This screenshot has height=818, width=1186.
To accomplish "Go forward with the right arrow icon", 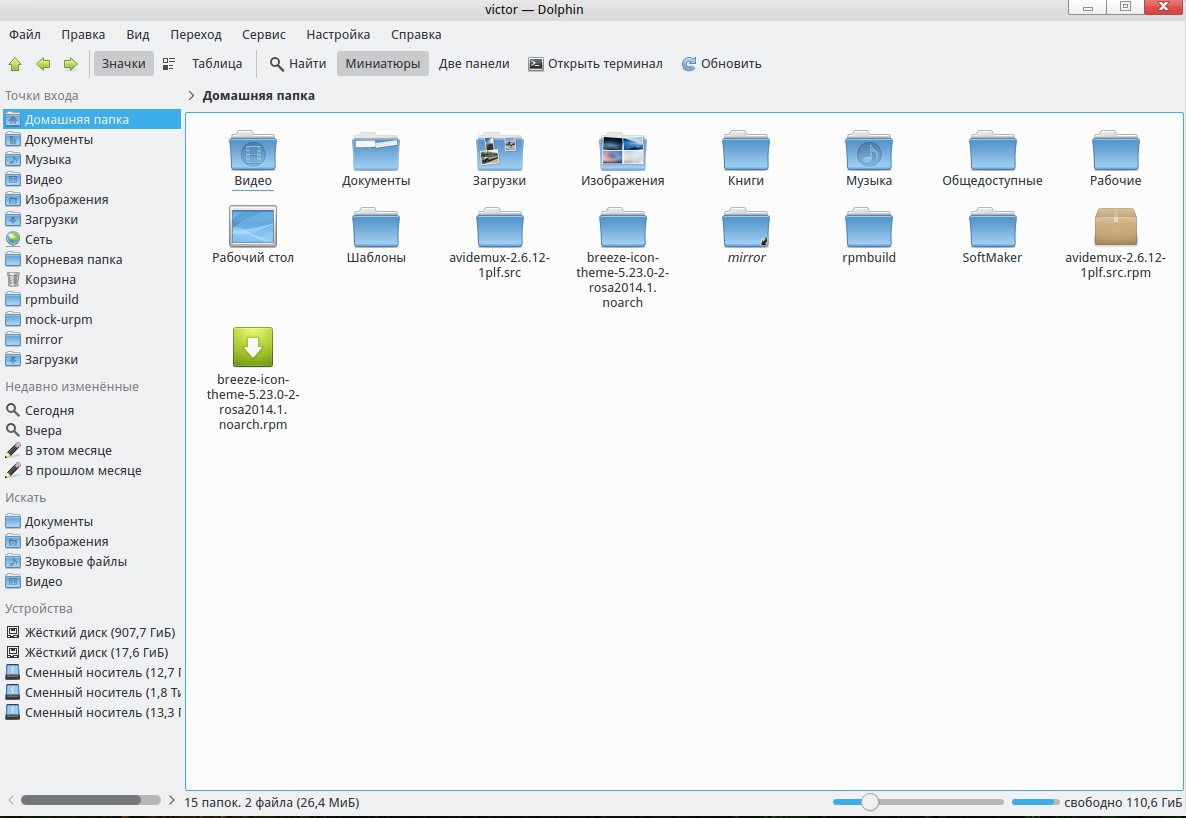I will [x=70, y=64].
